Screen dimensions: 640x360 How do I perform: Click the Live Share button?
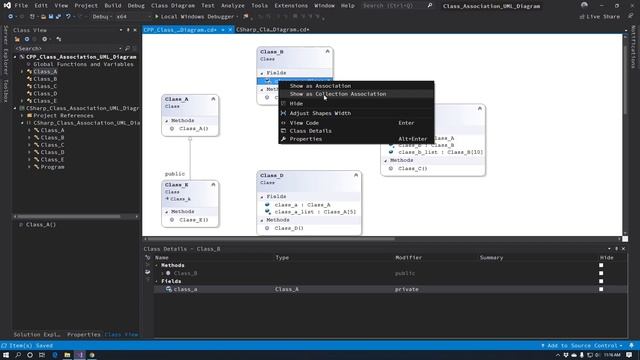[x=600, y=17]
